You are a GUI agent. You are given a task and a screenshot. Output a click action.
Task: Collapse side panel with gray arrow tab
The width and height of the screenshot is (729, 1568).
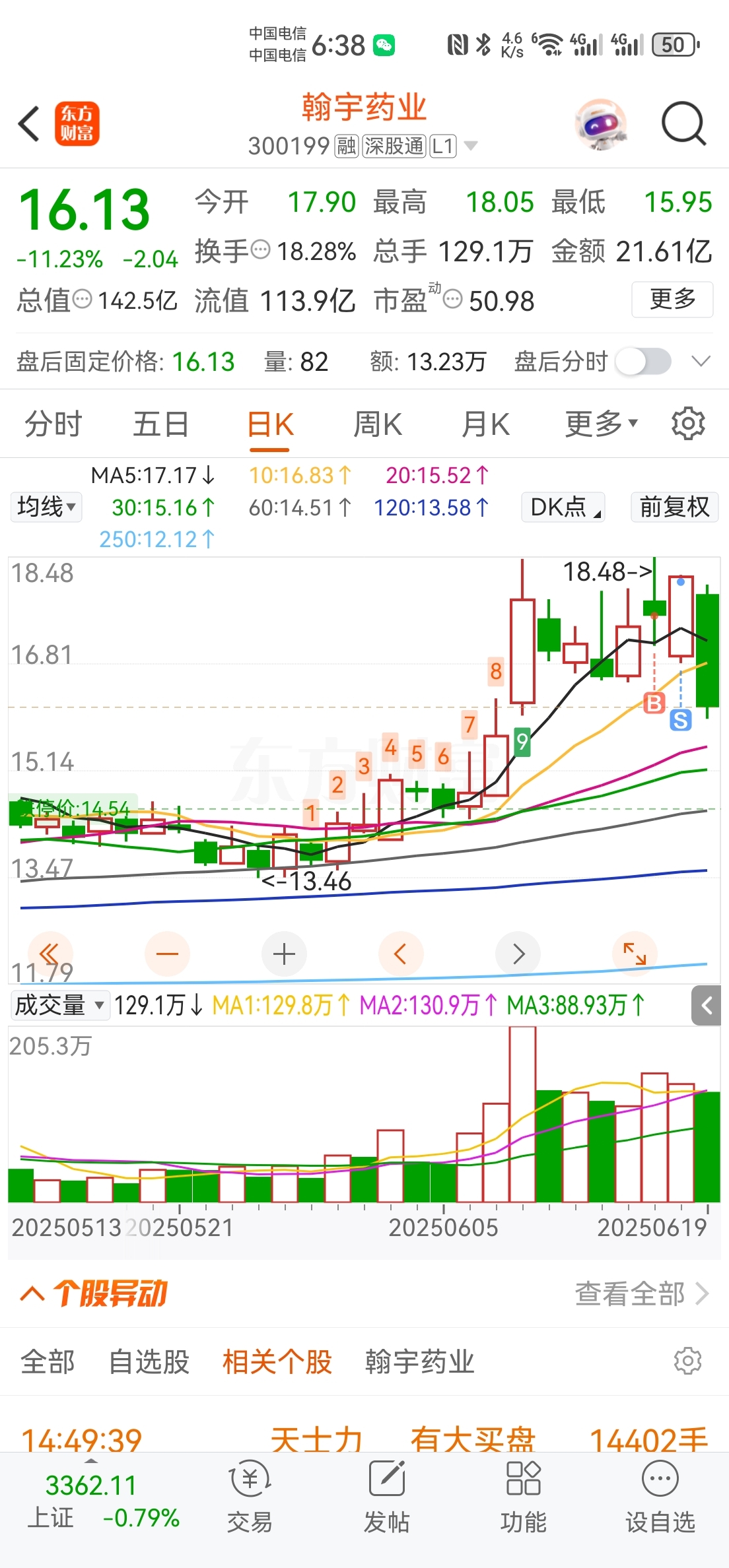706,1006
